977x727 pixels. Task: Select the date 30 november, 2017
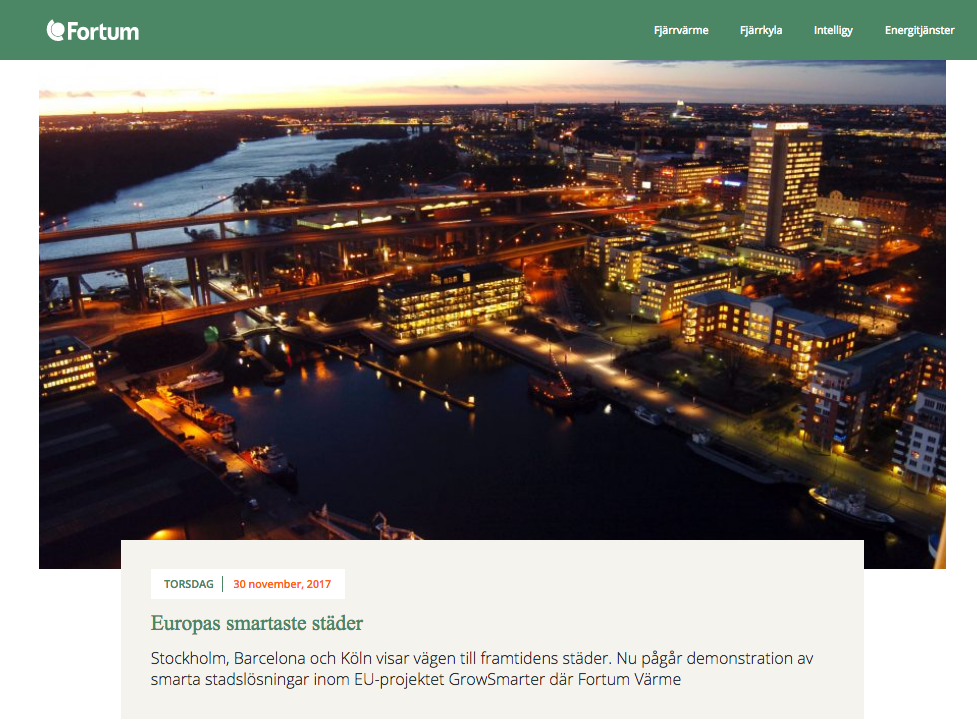282,584
